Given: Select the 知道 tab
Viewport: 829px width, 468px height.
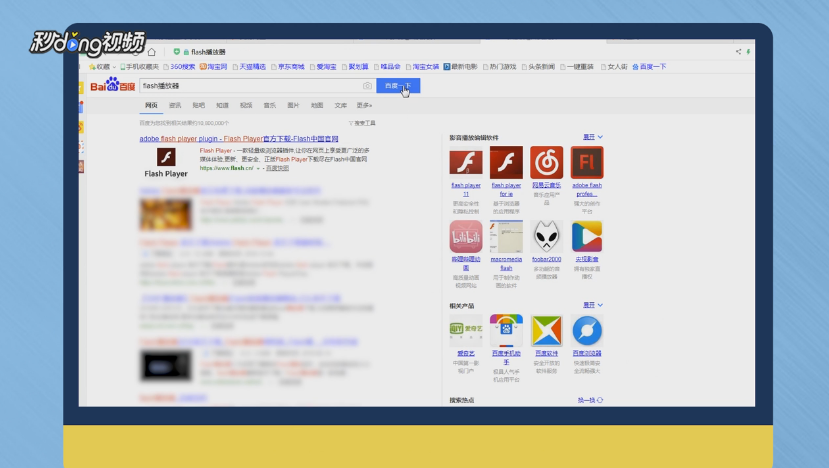Looking at the screenshot, I should tap(223, 105).
